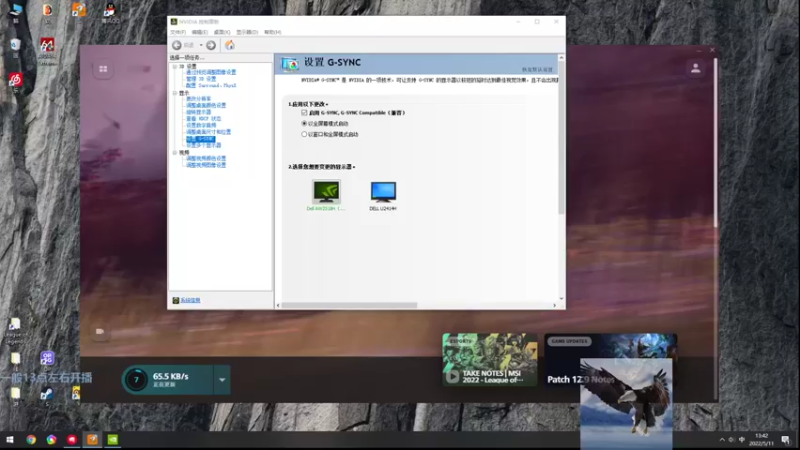Show hidden tray icons chevron
800x450 pixels.
[x=722, y=440]
